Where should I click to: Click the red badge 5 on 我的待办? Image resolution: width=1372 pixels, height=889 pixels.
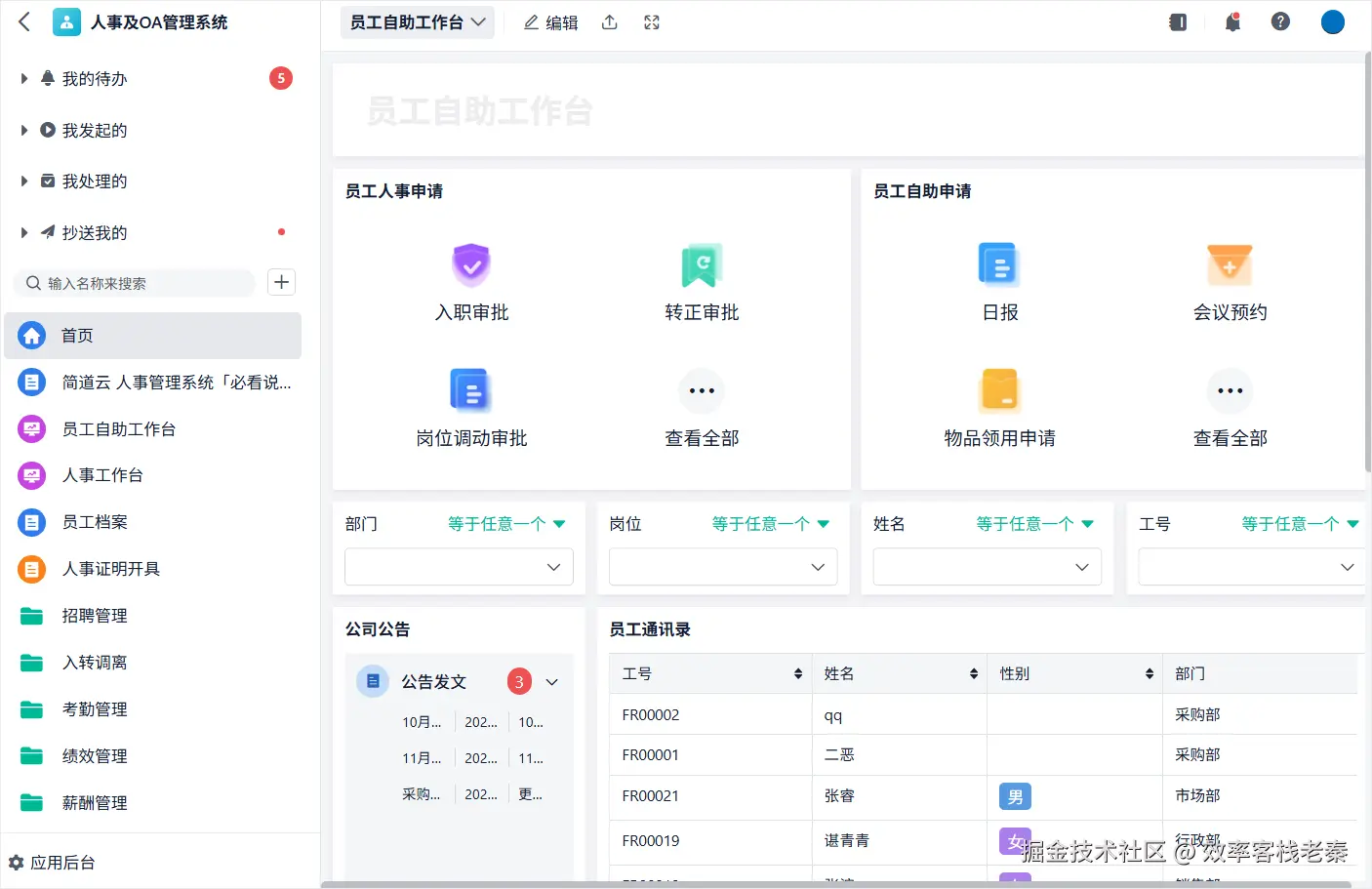tap(281, 78)
